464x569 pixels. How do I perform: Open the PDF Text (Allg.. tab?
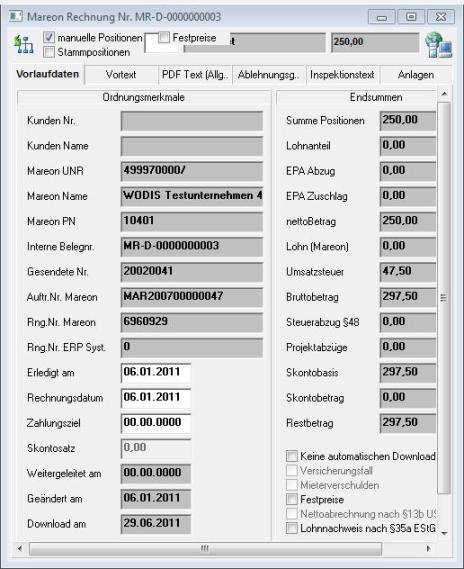pos(195,75)
